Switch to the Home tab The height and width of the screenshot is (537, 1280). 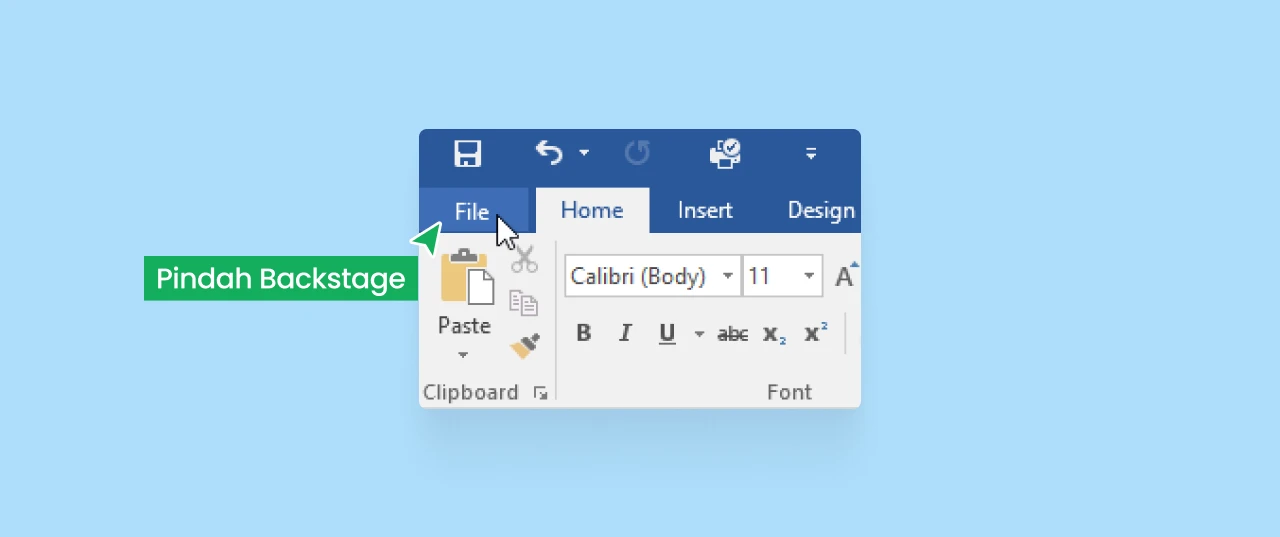(592, 210)
